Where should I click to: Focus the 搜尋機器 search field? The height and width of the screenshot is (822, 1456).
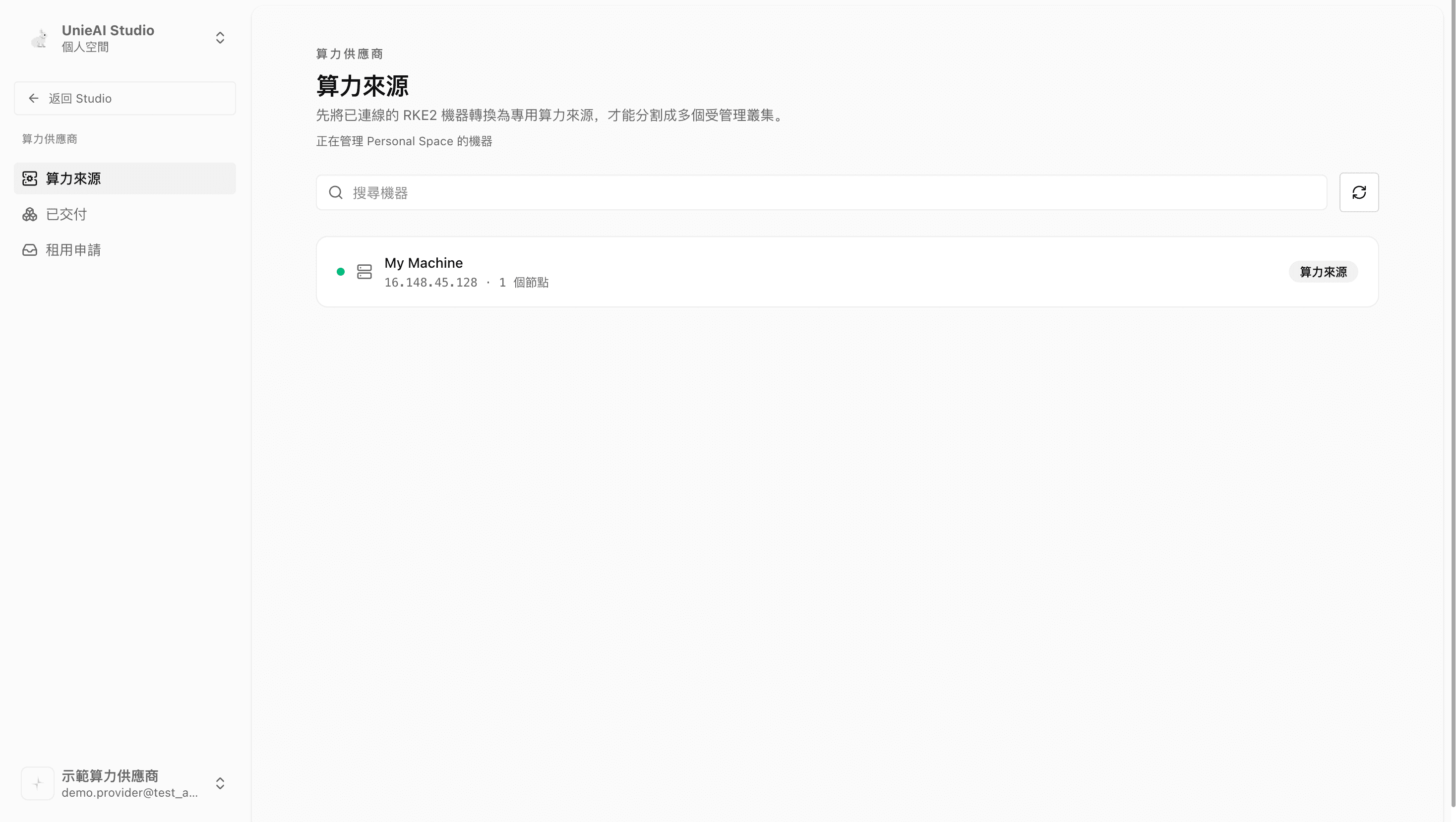click(x=821, y=193)
